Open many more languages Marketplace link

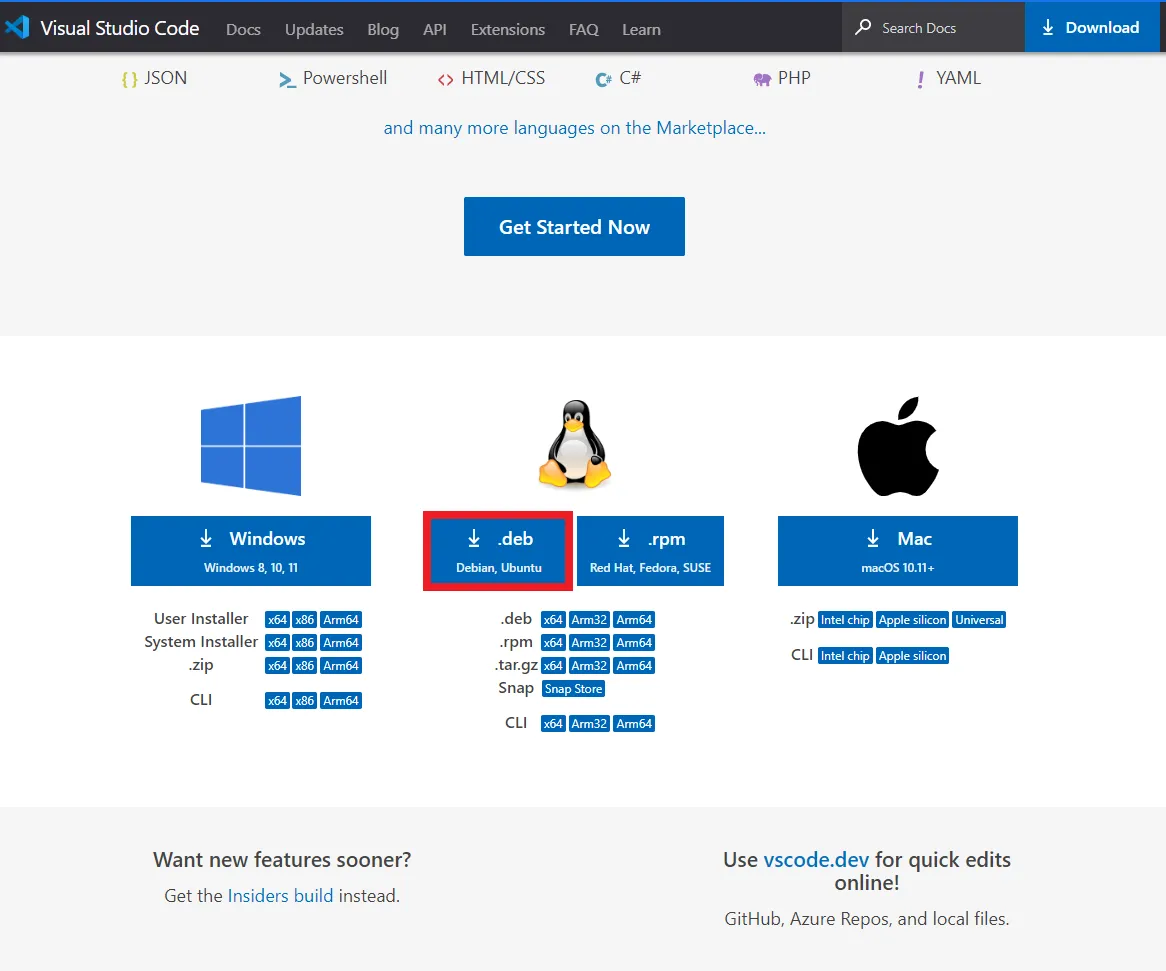pos(574,128)
